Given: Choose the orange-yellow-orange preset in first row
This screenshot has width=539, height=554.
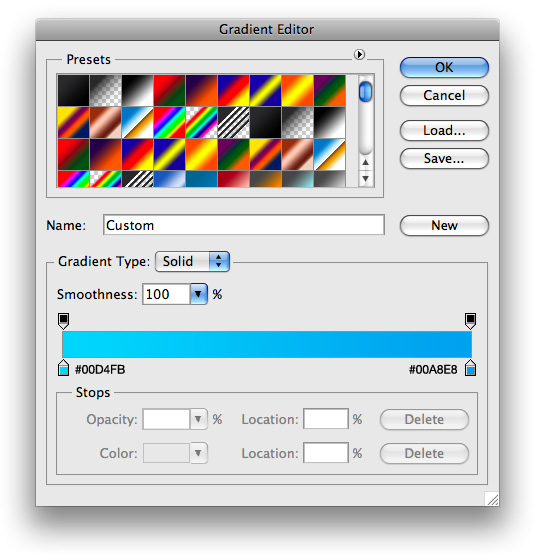Looking at the screenshot, I should click(x=297, y=90).
